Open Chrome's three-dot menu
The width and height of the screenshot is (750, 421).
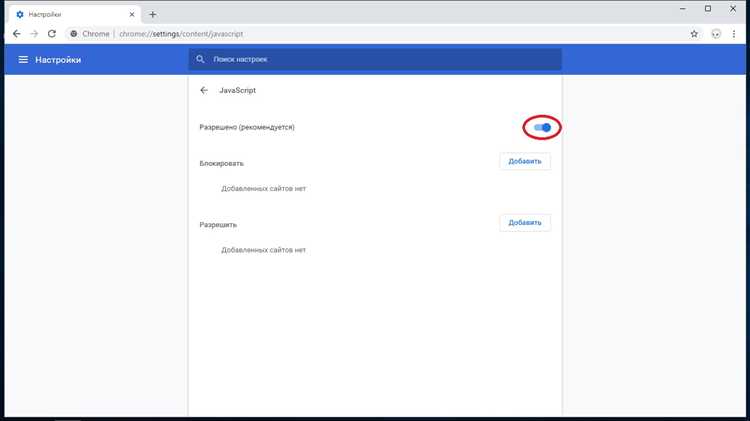click(x=734, y=34)
